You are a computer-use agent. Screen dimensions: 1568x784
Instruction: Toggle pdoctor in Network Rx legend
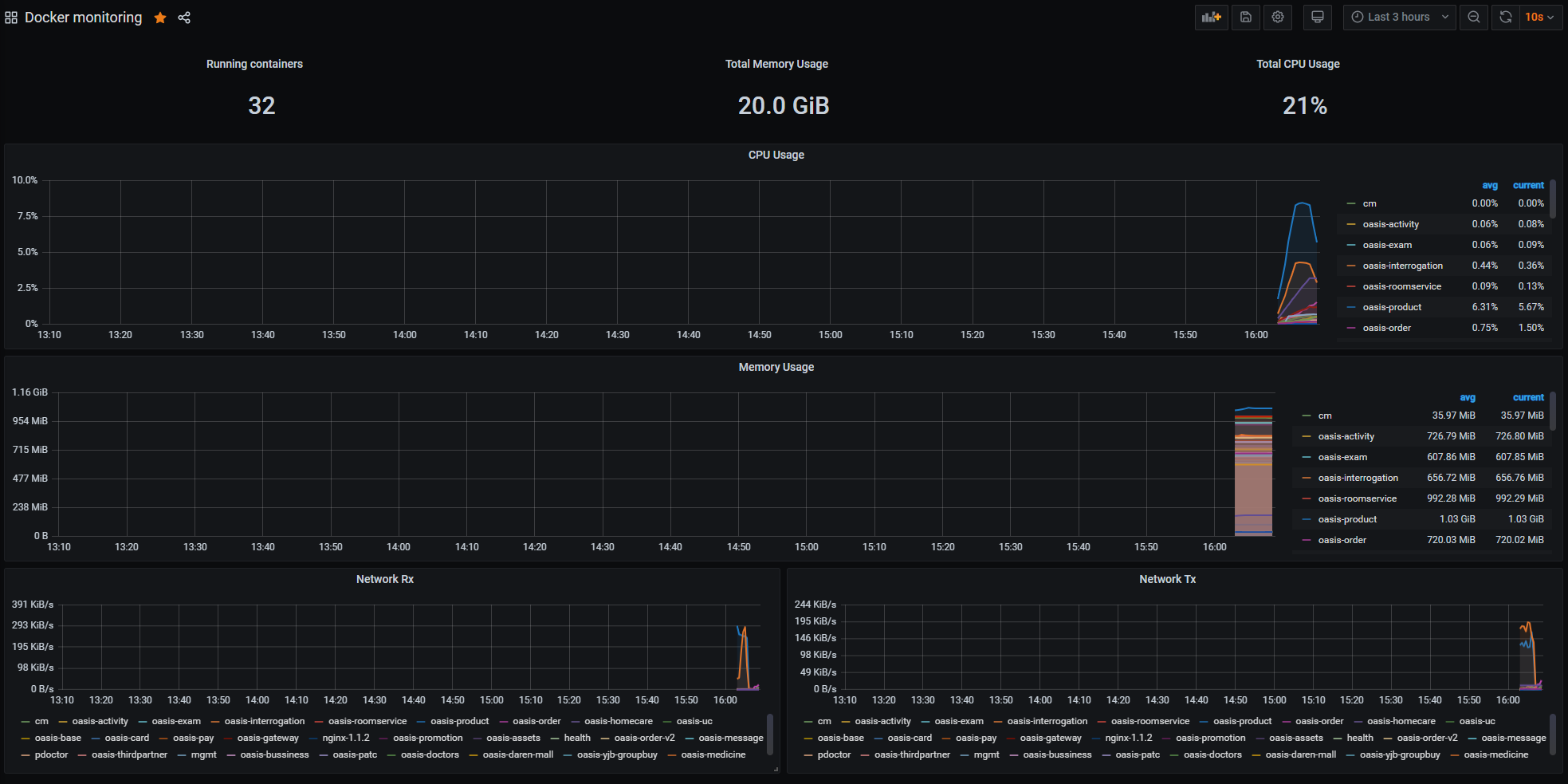coord(51,754)
